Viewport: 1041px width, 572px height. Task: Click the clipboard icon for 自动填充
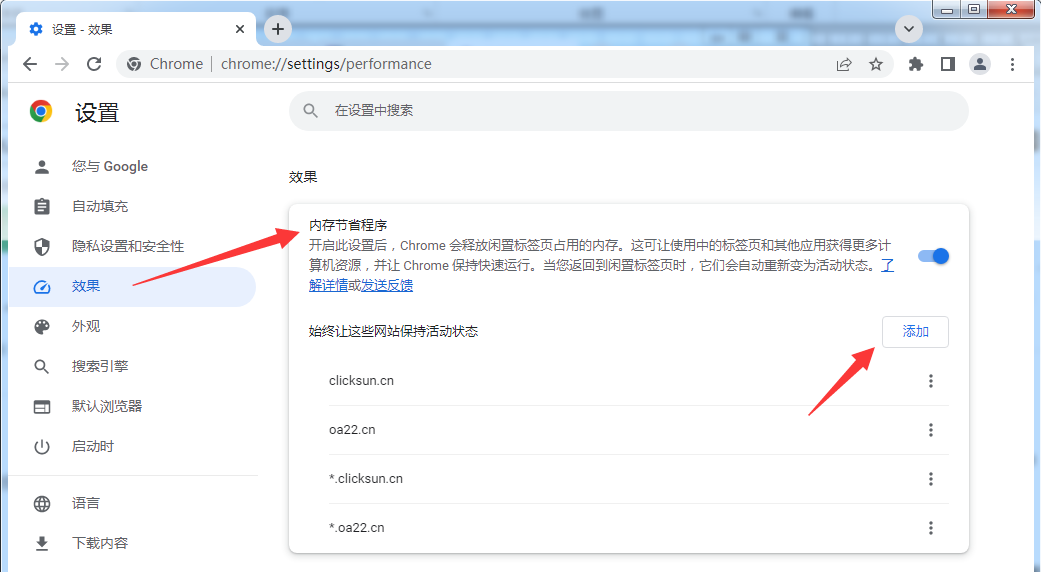click(42, 206)
